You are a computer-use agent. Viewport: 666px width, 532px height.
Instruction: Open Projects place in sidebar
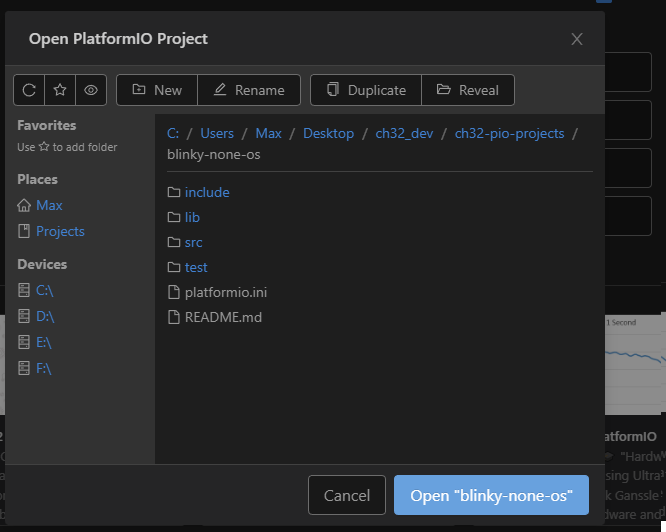pos(60,231)
